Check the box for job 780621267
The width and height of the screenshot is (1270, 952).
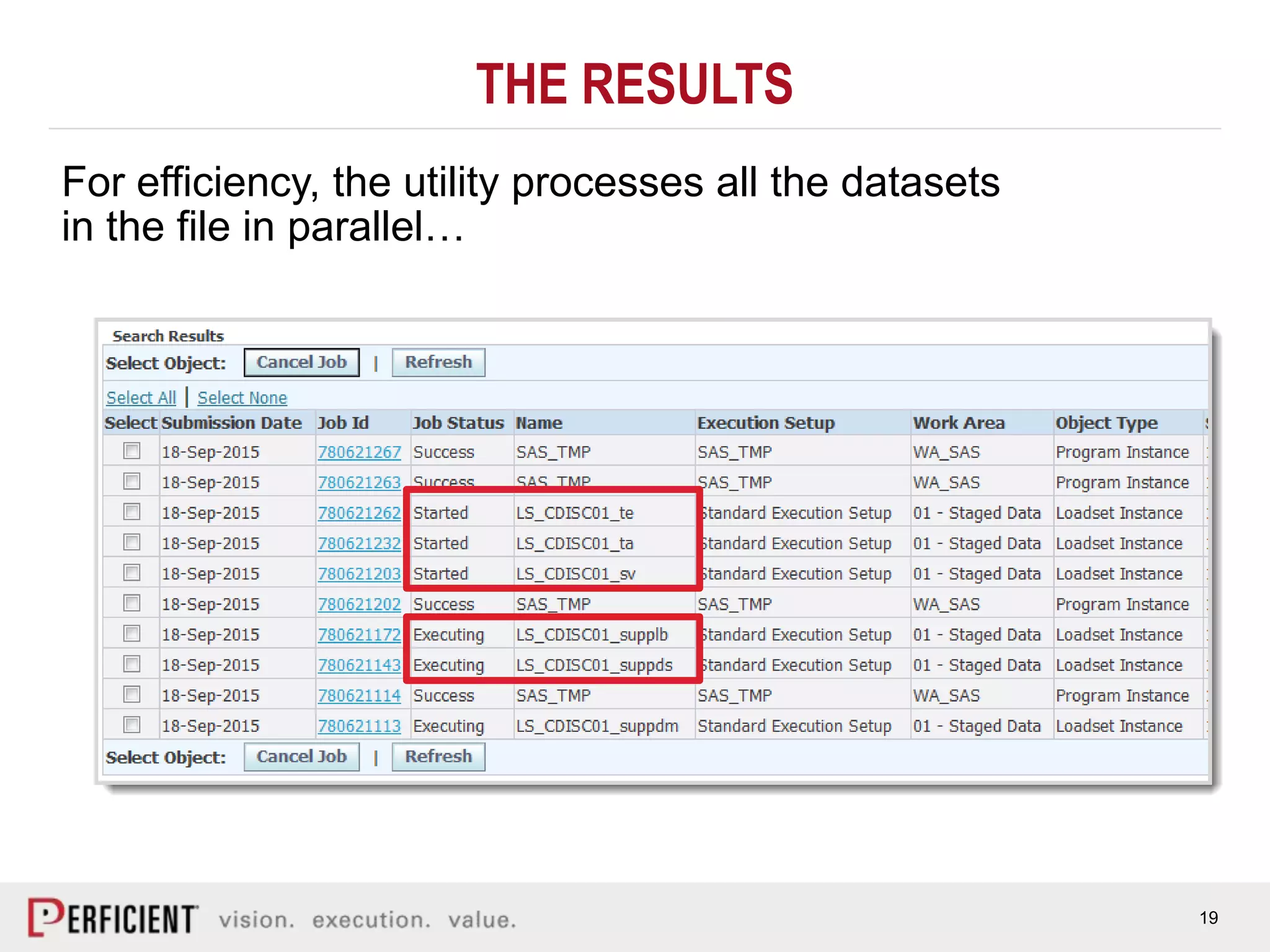point(132,451)
